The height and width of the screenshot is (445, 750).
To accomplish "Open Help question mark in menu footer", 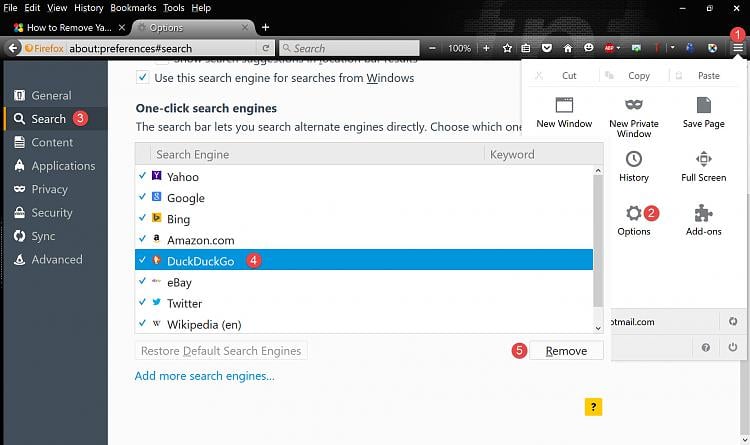I will (706, 347).
